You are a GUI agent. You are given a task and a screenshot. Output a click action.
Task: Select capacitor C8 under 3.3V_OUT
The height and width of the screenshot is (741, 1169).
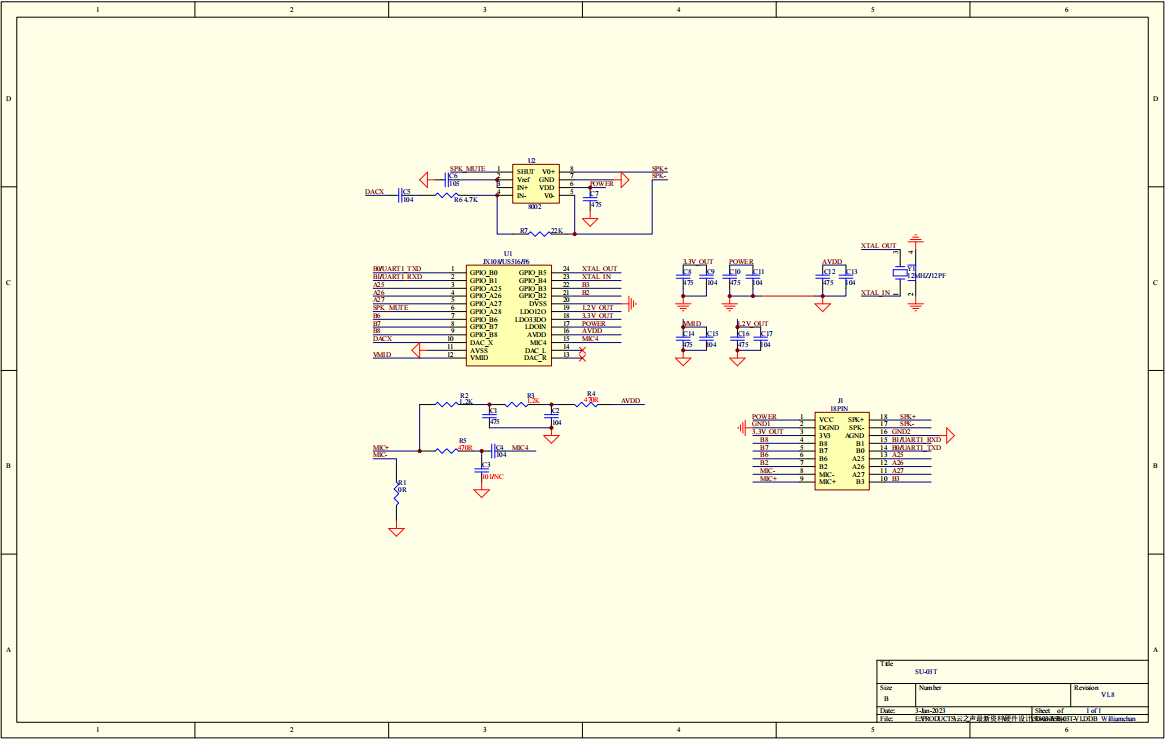coord(683,277)
